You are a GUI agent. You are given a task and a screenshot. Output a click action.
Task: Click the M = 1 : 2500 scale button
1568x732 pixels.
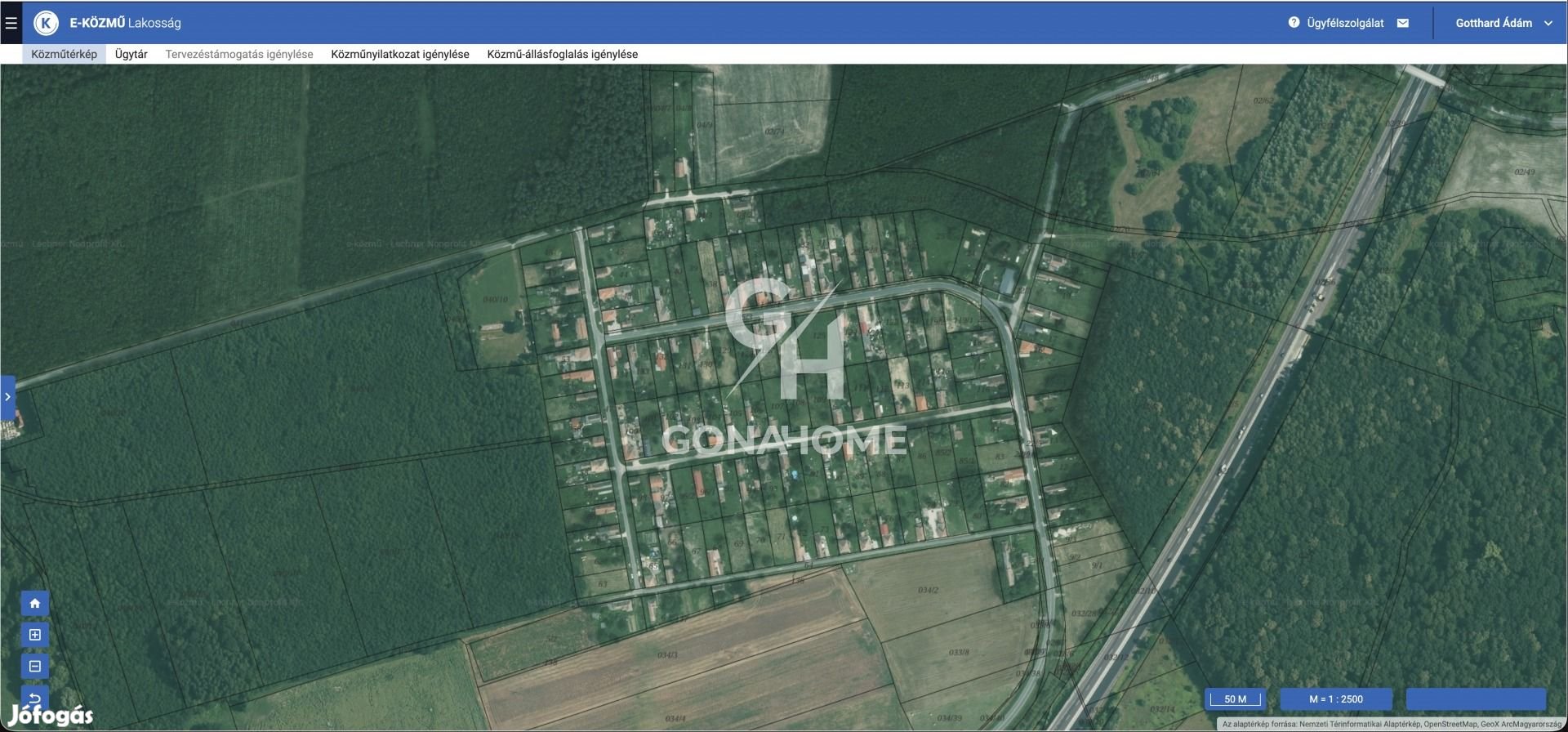1335,699
